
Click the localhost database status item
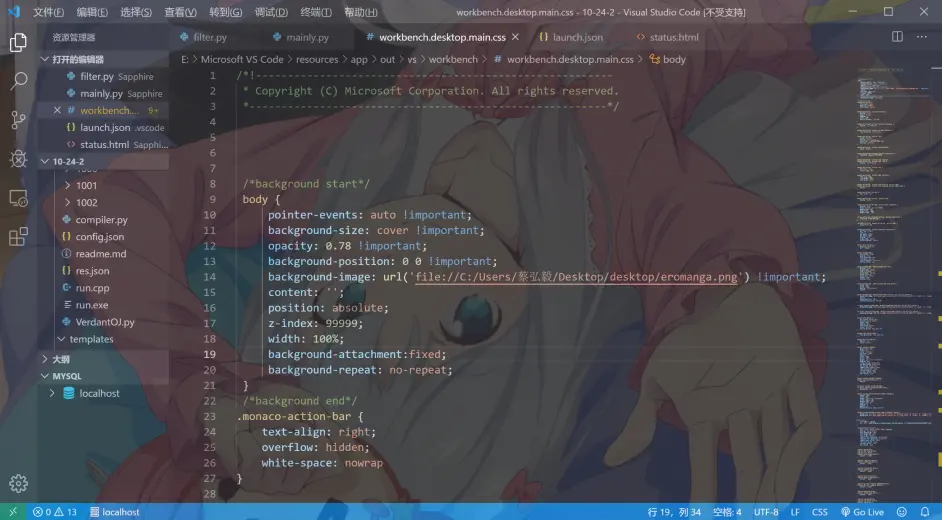point(114,512)
